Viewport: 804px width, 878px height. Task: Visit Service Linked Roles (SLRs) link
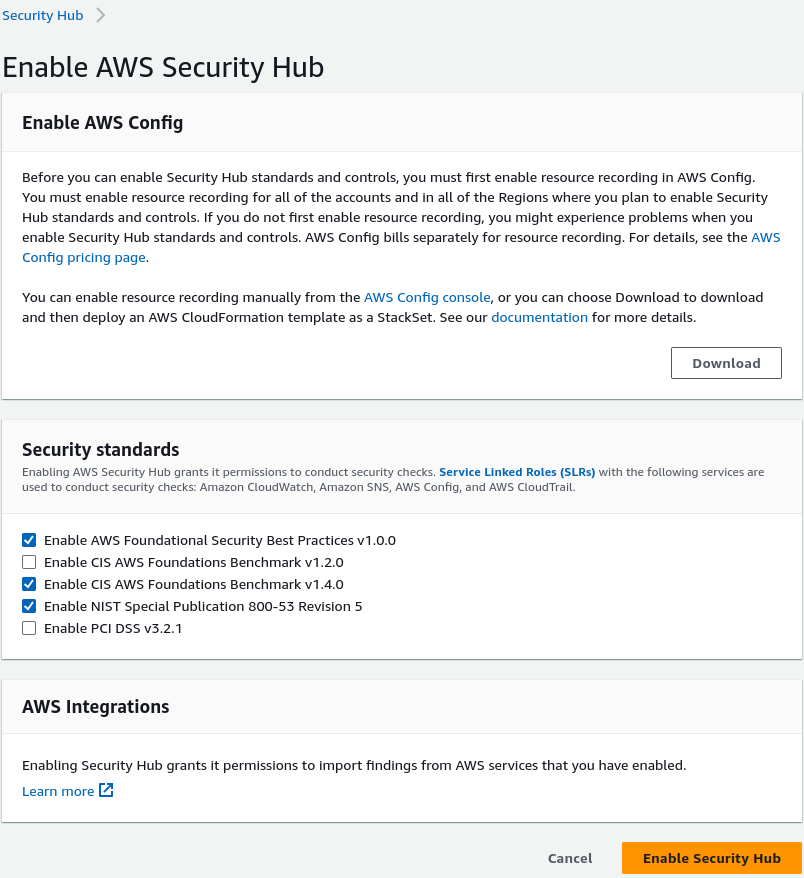pos(517,471)
